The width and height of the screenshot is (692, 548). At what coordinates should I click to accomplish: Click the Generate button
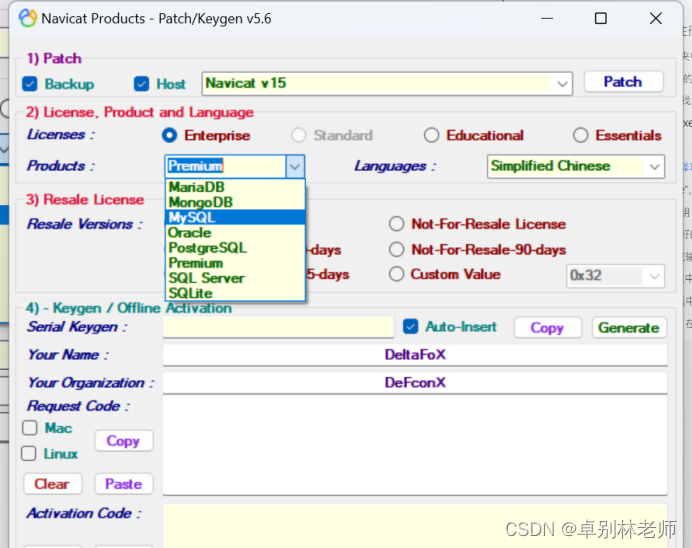(629, 328)
